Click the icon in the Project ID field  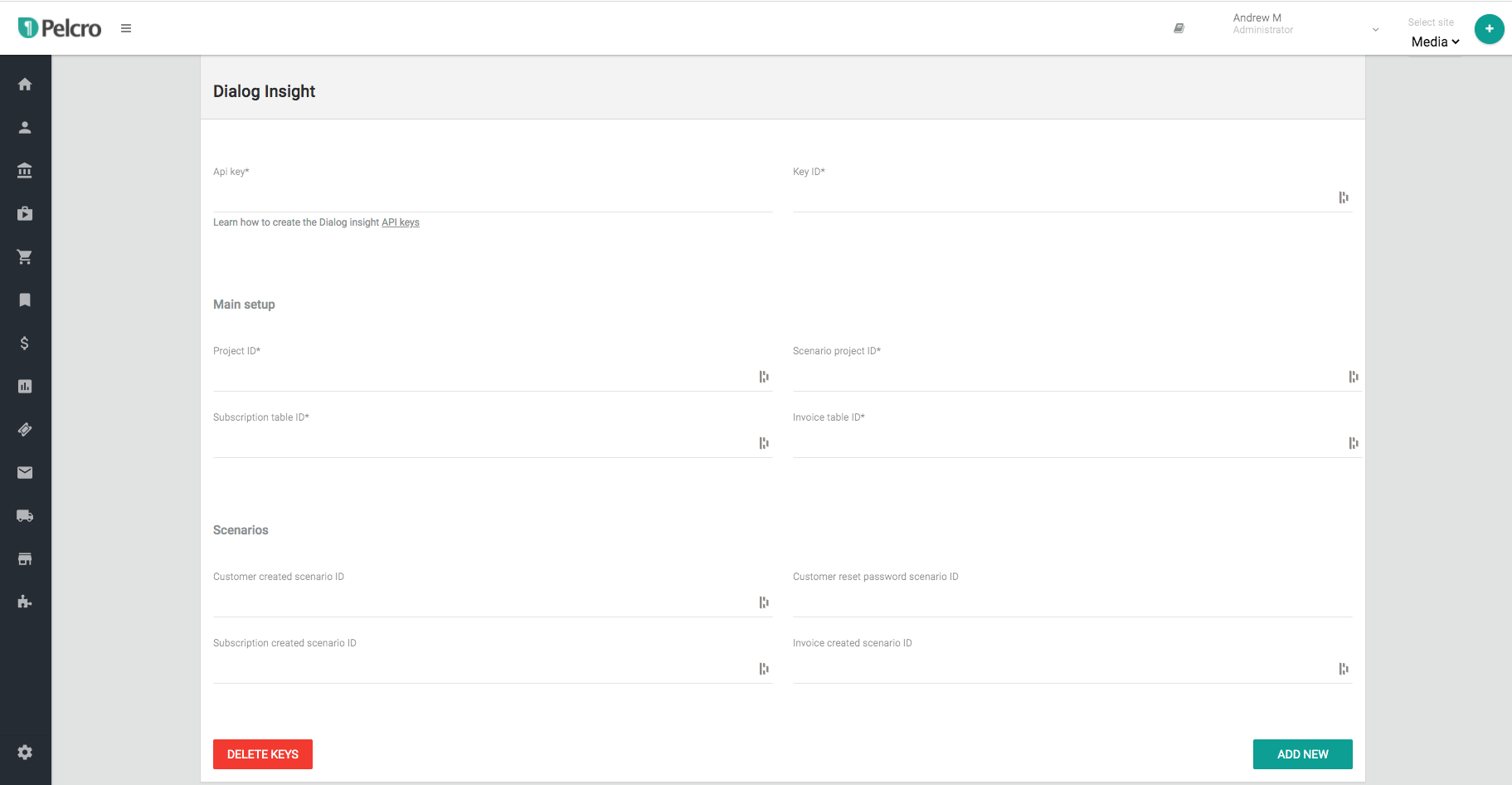(764, 377)
